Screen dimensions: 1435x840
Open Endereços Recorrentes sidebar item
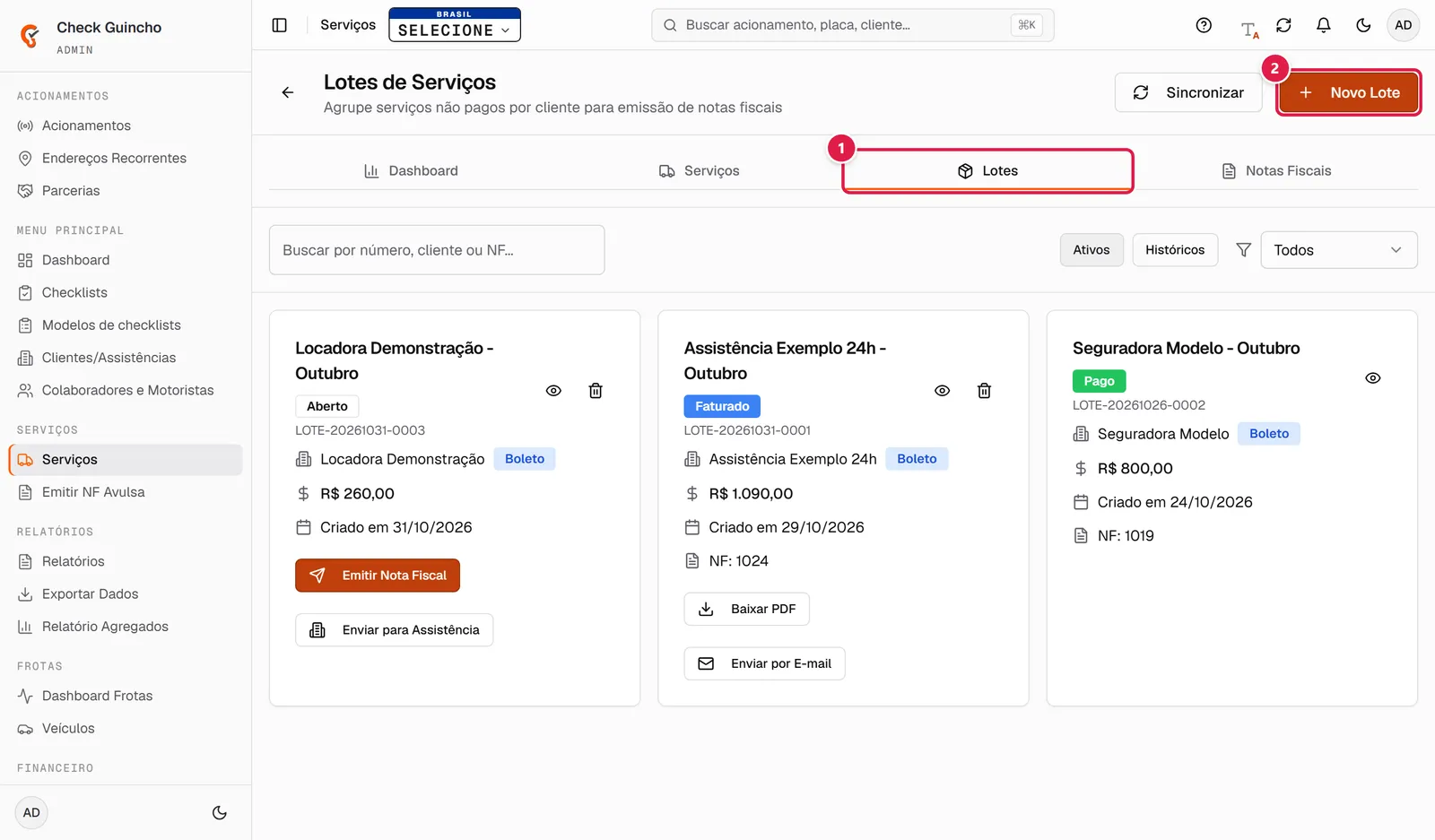pos(126,159)
